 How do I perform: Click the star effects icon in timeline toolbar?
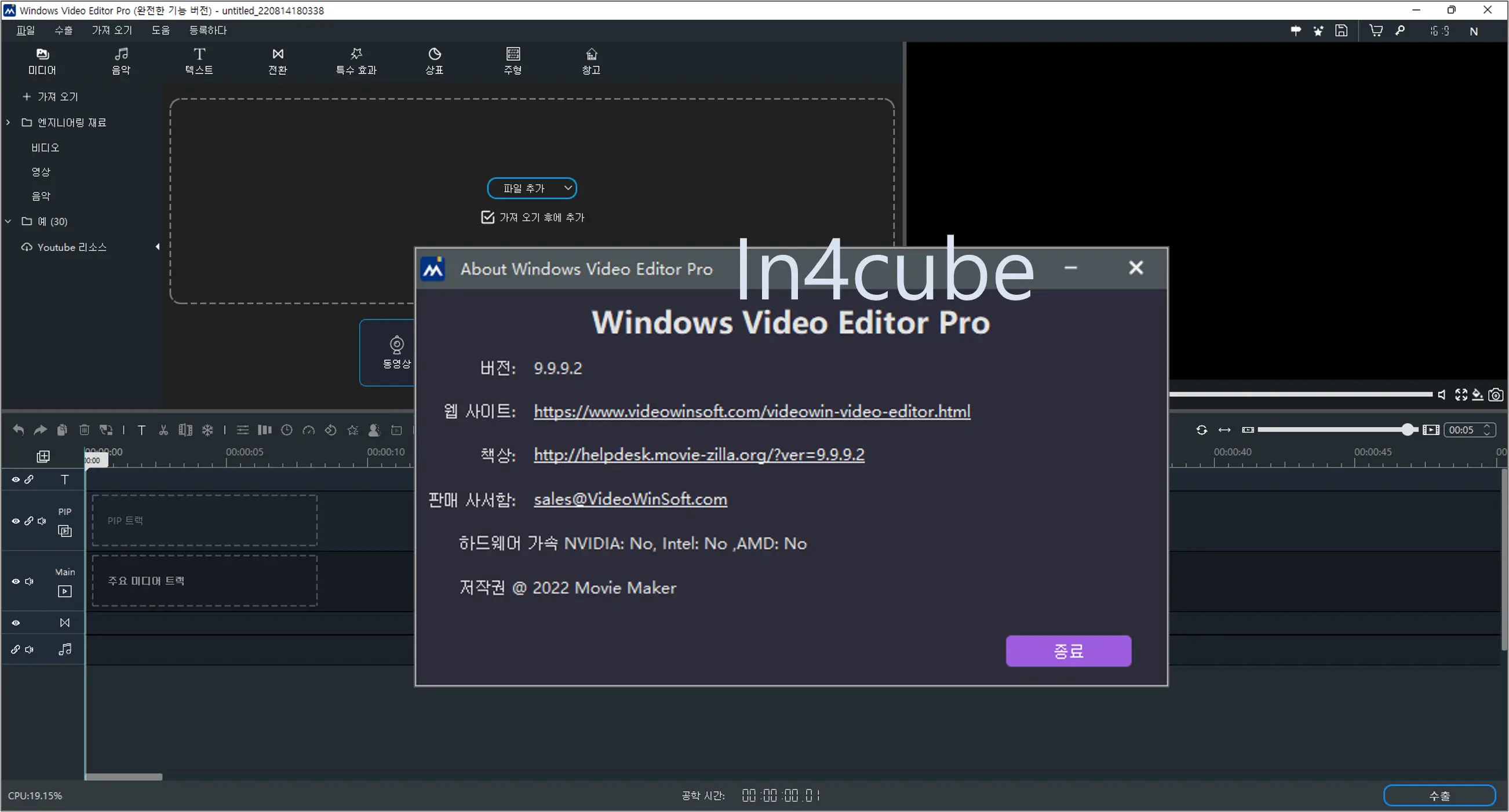(x=353, y=430)
